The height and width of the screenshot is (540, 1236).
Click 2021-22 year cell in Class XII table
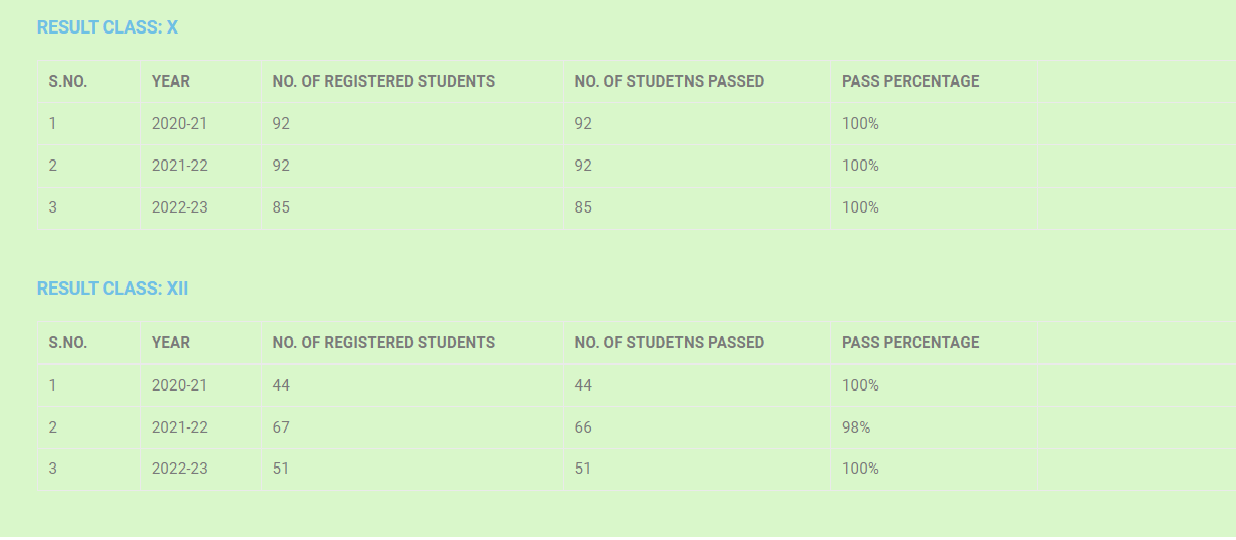point(180,427)
